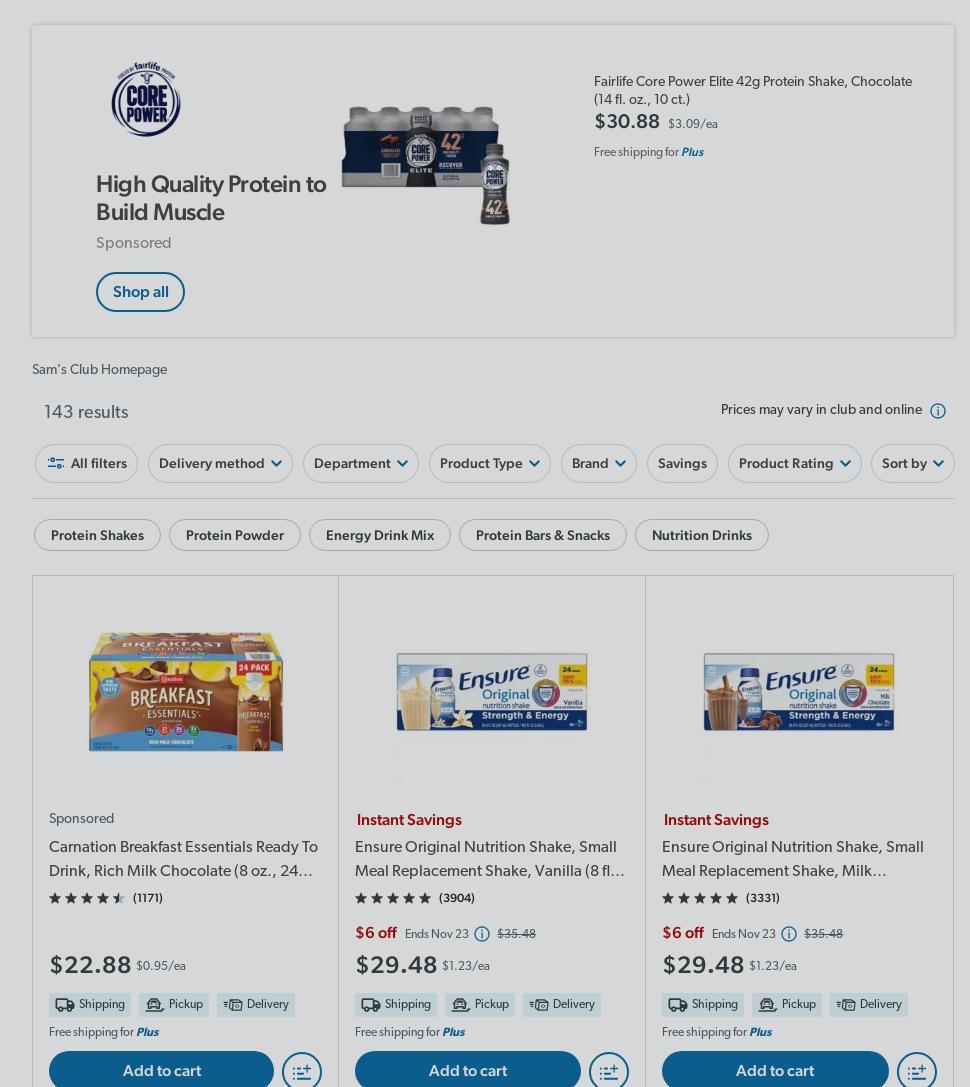The image size is (970, 1087).
Task: Open the Sort by dropdown
Action: coord(912,463)
